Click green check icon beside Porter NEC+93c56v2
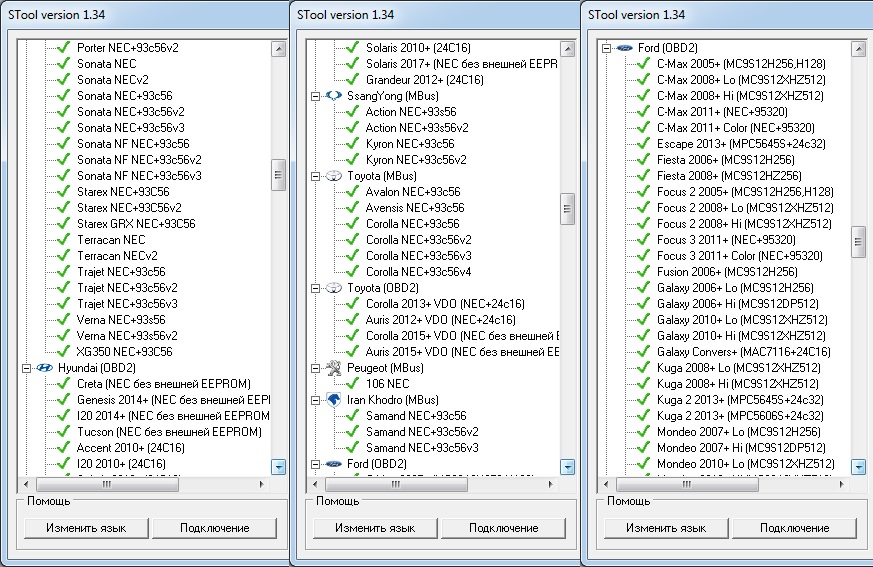 [63, 48]
